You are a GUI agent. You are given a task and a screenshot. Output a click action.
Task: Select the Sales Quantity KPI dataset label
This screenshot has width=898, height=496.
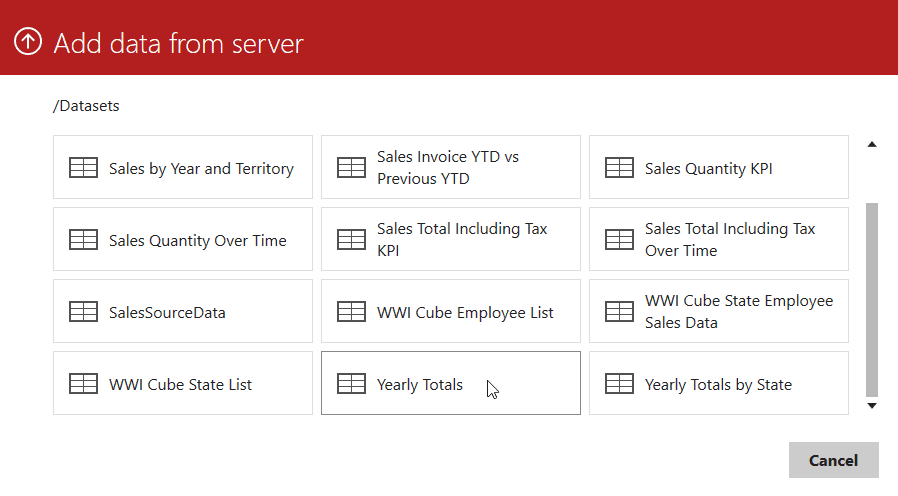(x=708, y=169)
